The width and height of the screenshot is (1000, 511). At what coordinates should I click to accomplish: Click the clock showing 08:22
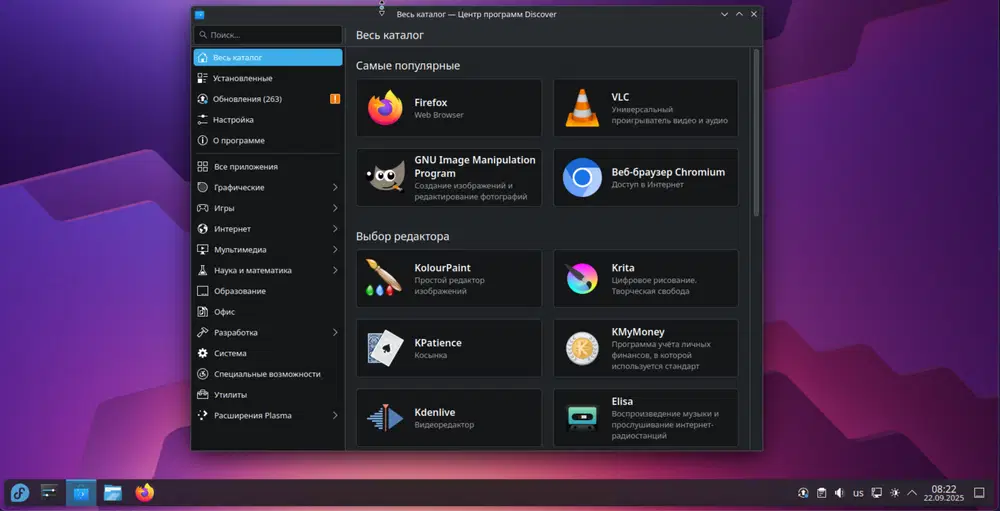click(944, 492)
